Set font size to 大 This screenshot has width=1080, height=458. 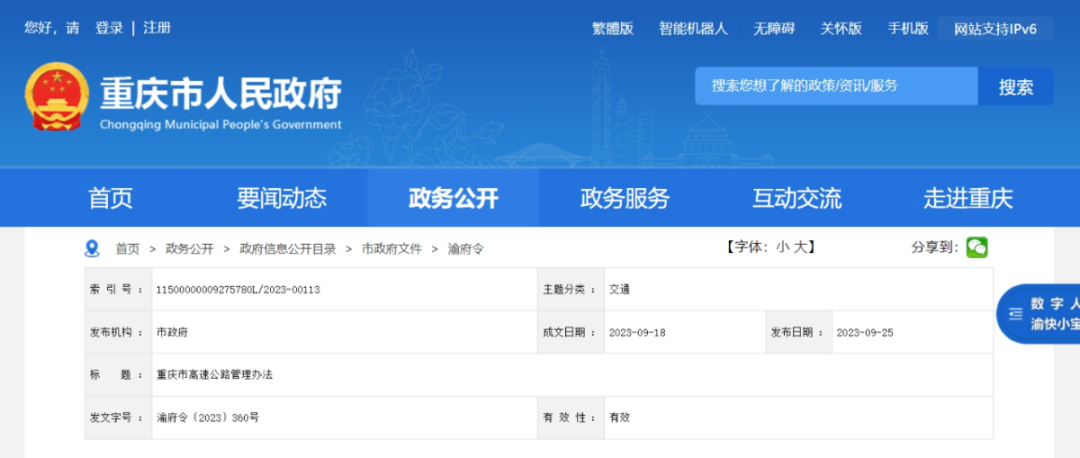click(x=800, y=248)
